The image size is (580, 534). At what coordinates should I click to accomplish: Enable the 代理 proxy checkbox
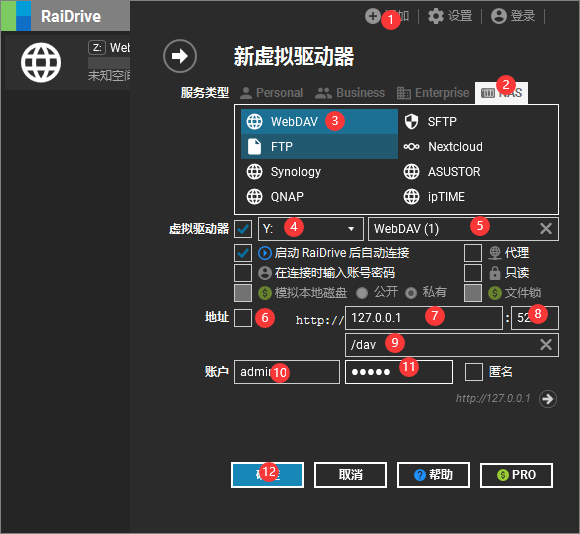(x=473, y=253)
